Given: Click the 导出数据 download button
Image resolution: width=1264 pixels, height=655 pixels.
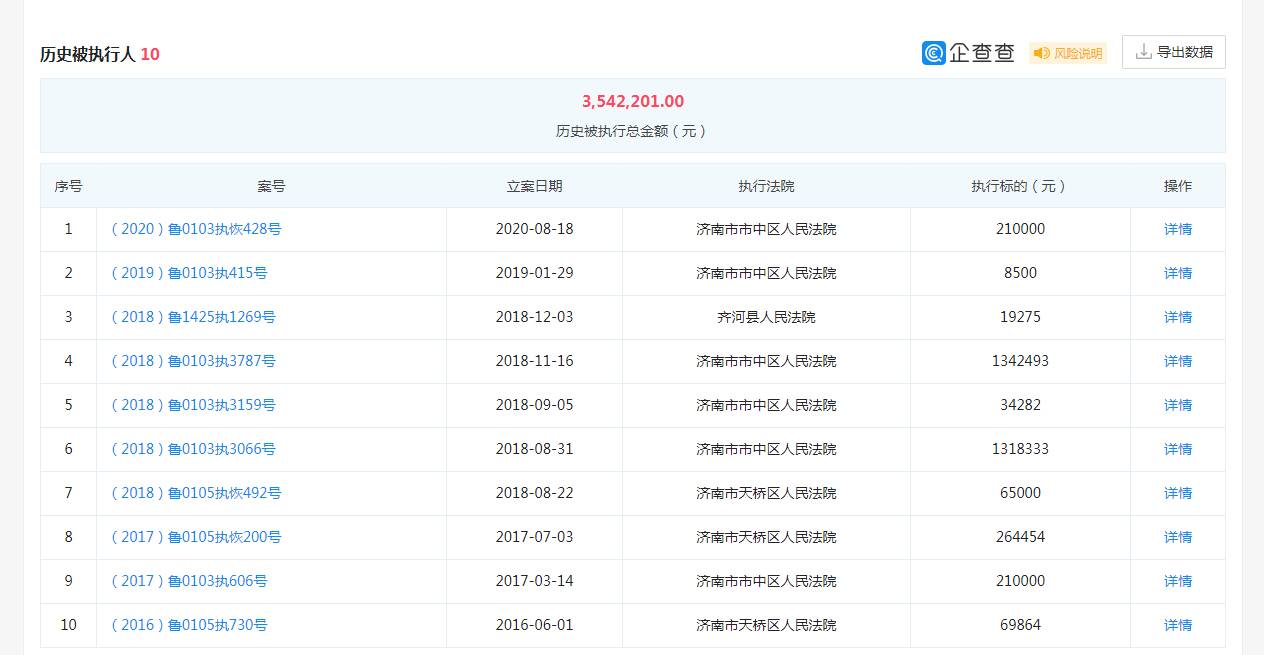Looking at the screenshot, I should (x=1174, y=52).
